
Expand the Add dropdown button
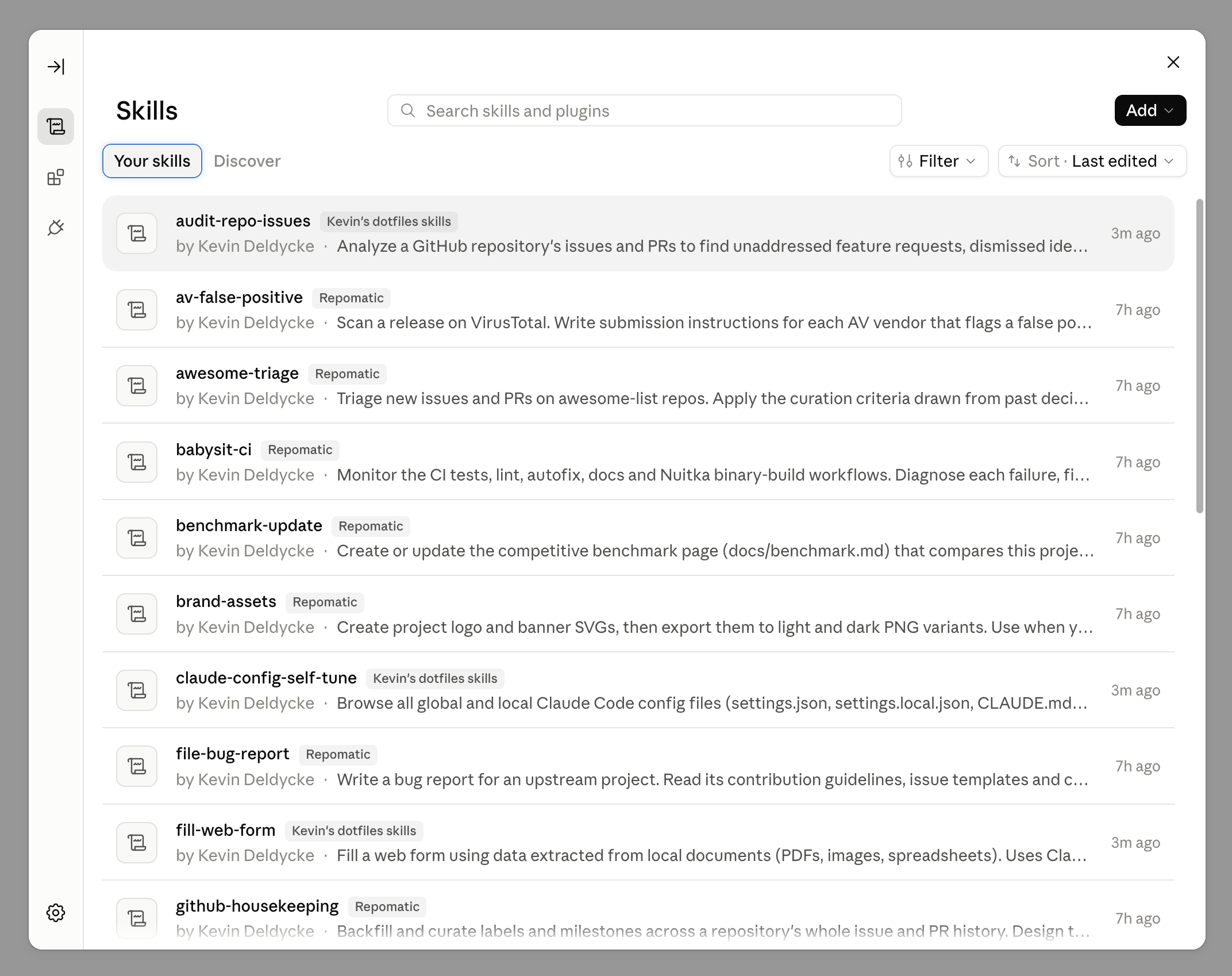point(1150,110)
